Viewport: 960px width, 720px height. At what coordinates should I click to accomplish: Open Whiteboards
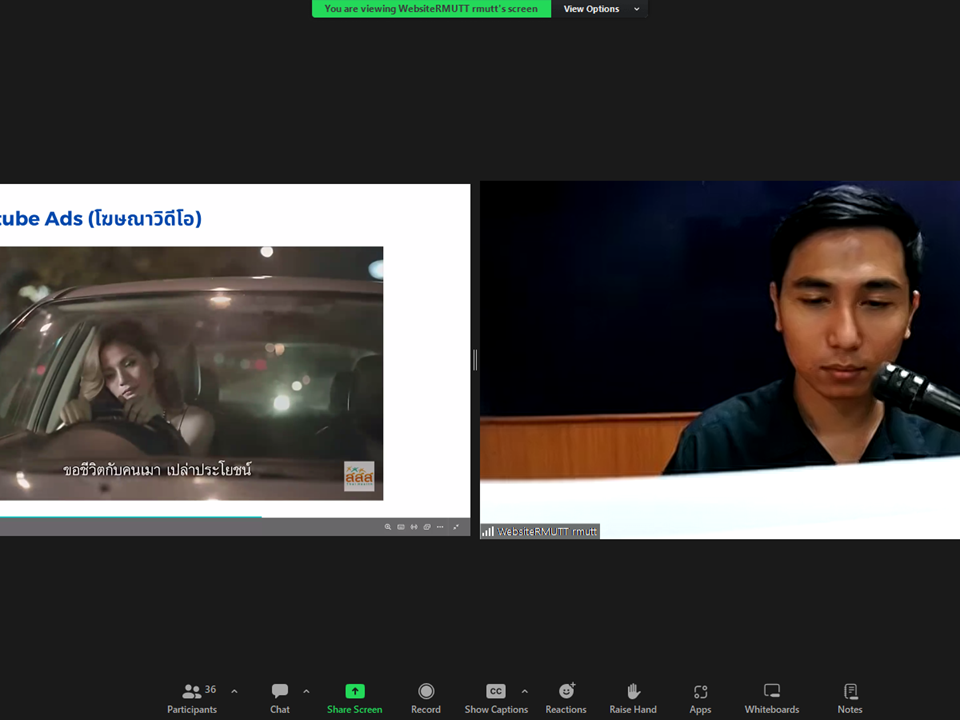coord(771,699)
